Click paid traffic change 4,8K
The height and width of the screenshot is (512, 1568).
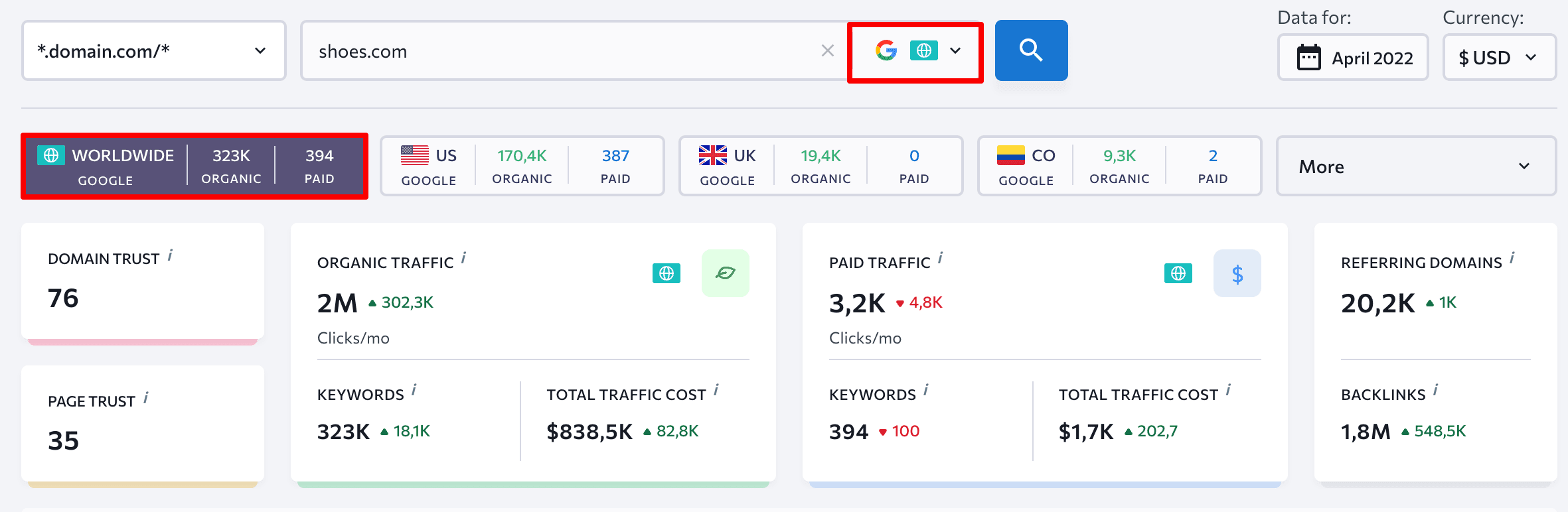[925, 302]
